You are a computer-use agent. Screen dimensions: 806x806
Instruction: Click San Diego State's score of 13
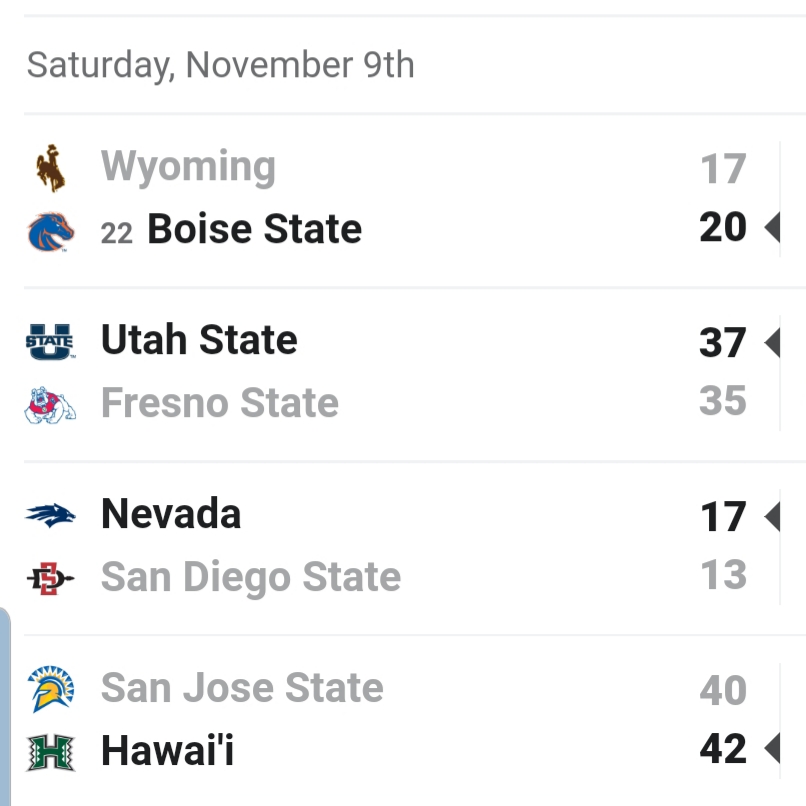(x=724, y=575)
